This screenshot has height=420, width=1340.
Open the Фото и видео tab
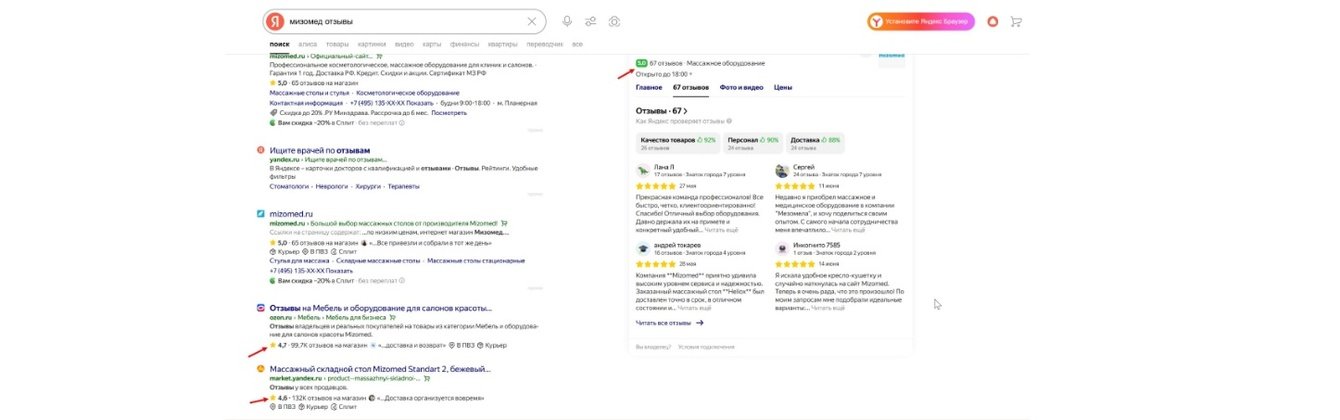(741, 88)
